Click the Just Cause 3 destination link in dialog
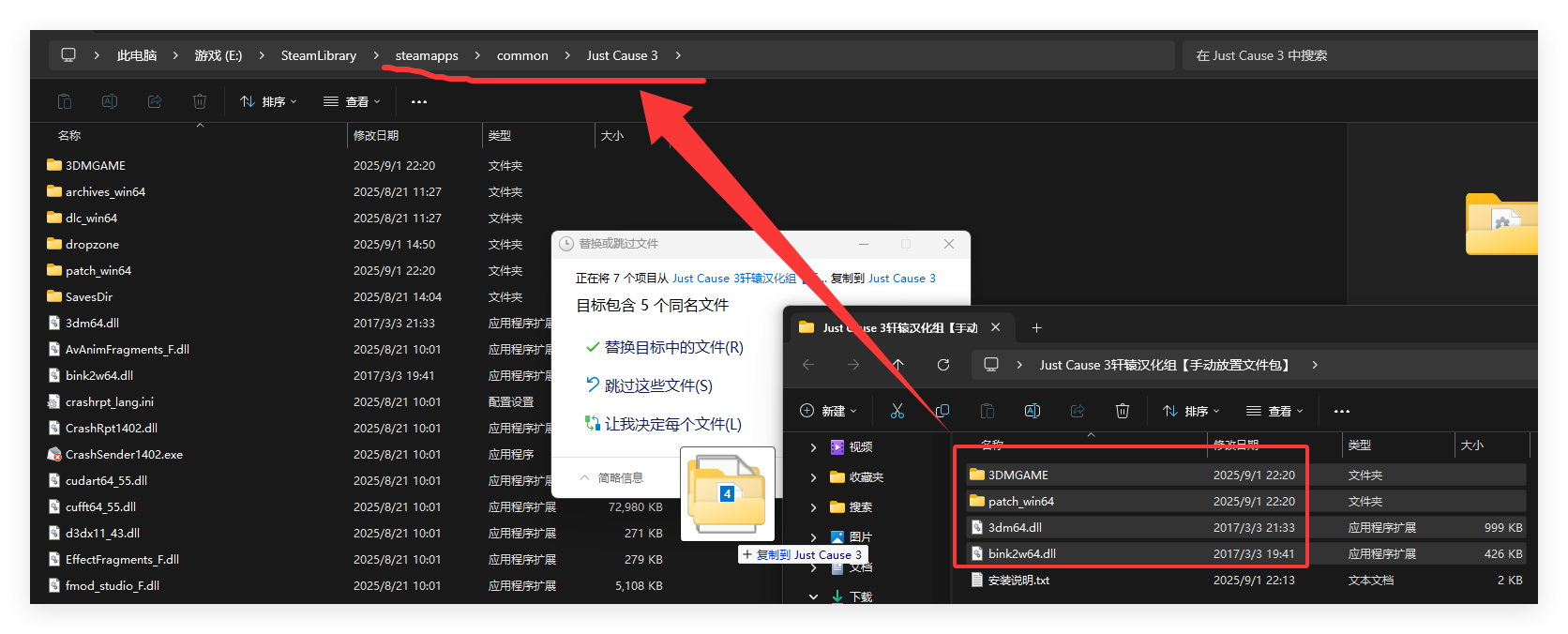Screen dimensions: 1568x634 click(901, 279)
